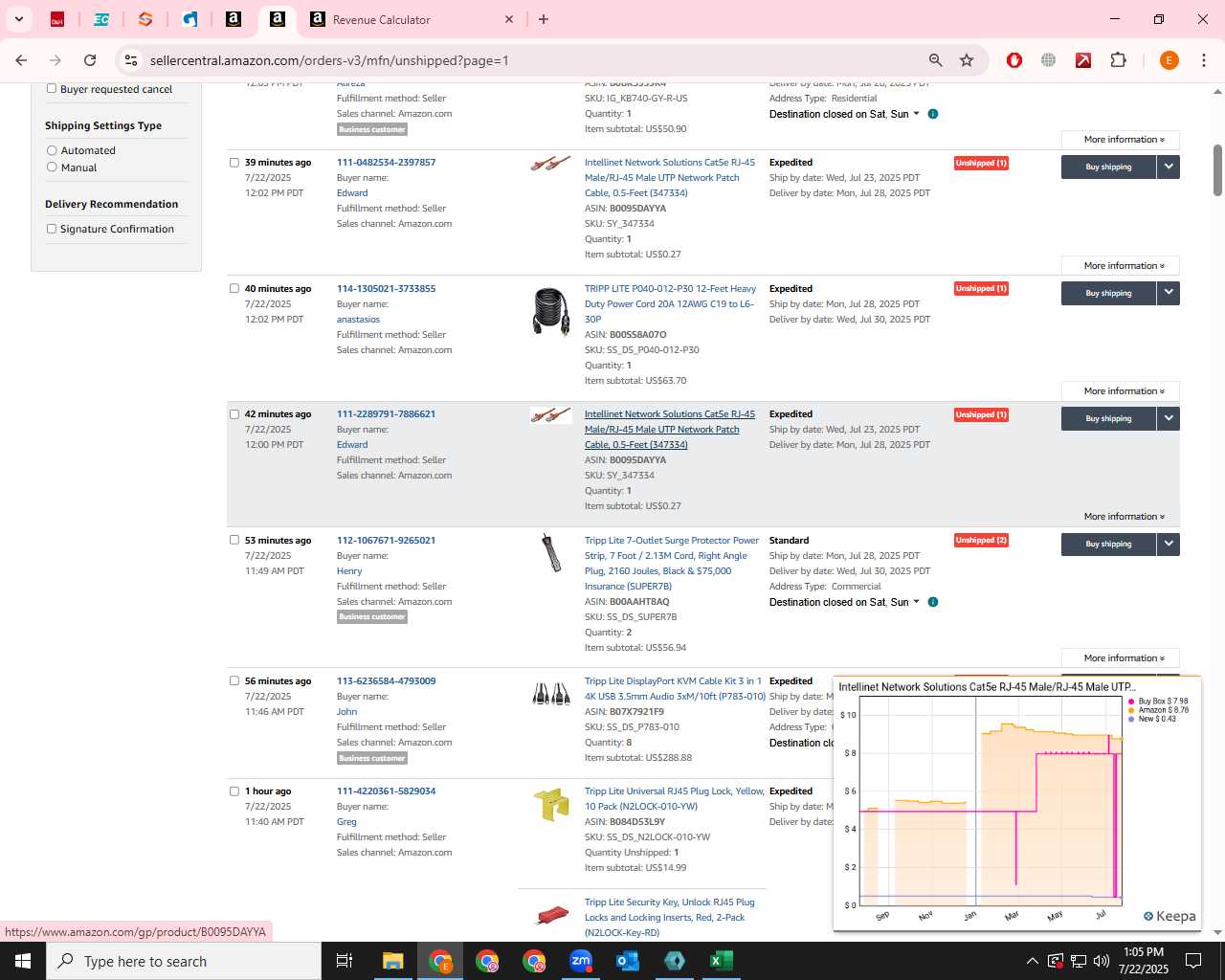Expand Buy shipping arrow for order 114-1305021-3733855
1225x980 pixels.
[1169, 293]
